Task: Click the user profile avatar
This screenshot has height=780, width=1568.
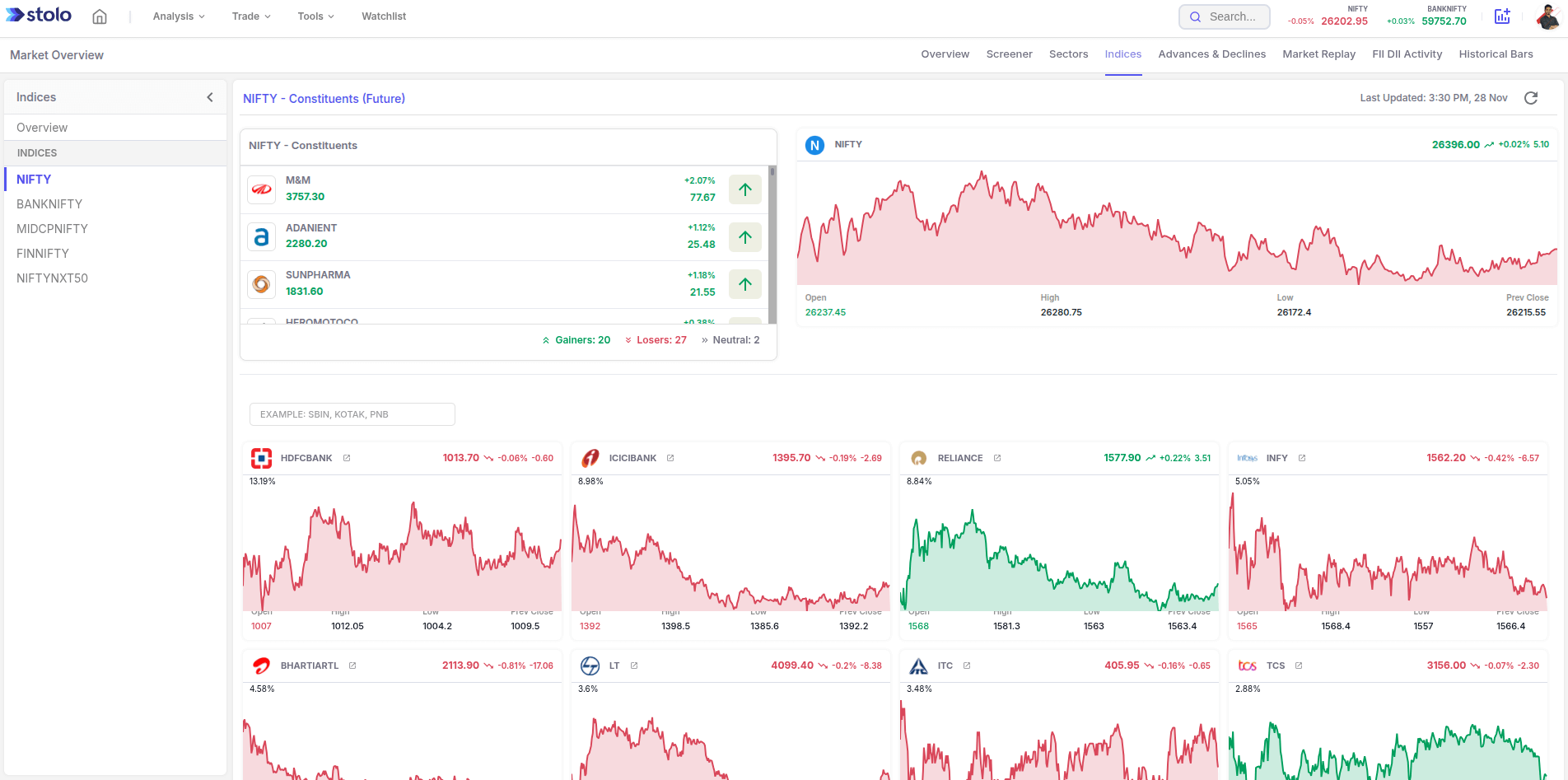Action: tap(1547, 16)
